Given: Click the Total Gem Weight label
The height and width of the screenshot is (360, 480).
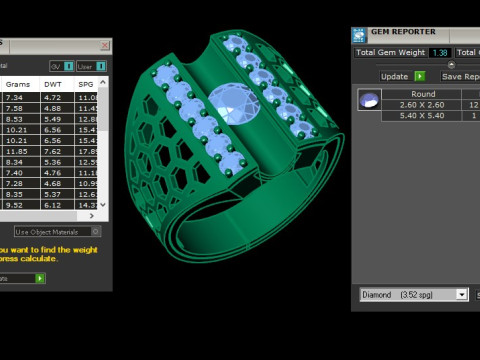Looking at the screenshot, I should (x=390, y=52).
